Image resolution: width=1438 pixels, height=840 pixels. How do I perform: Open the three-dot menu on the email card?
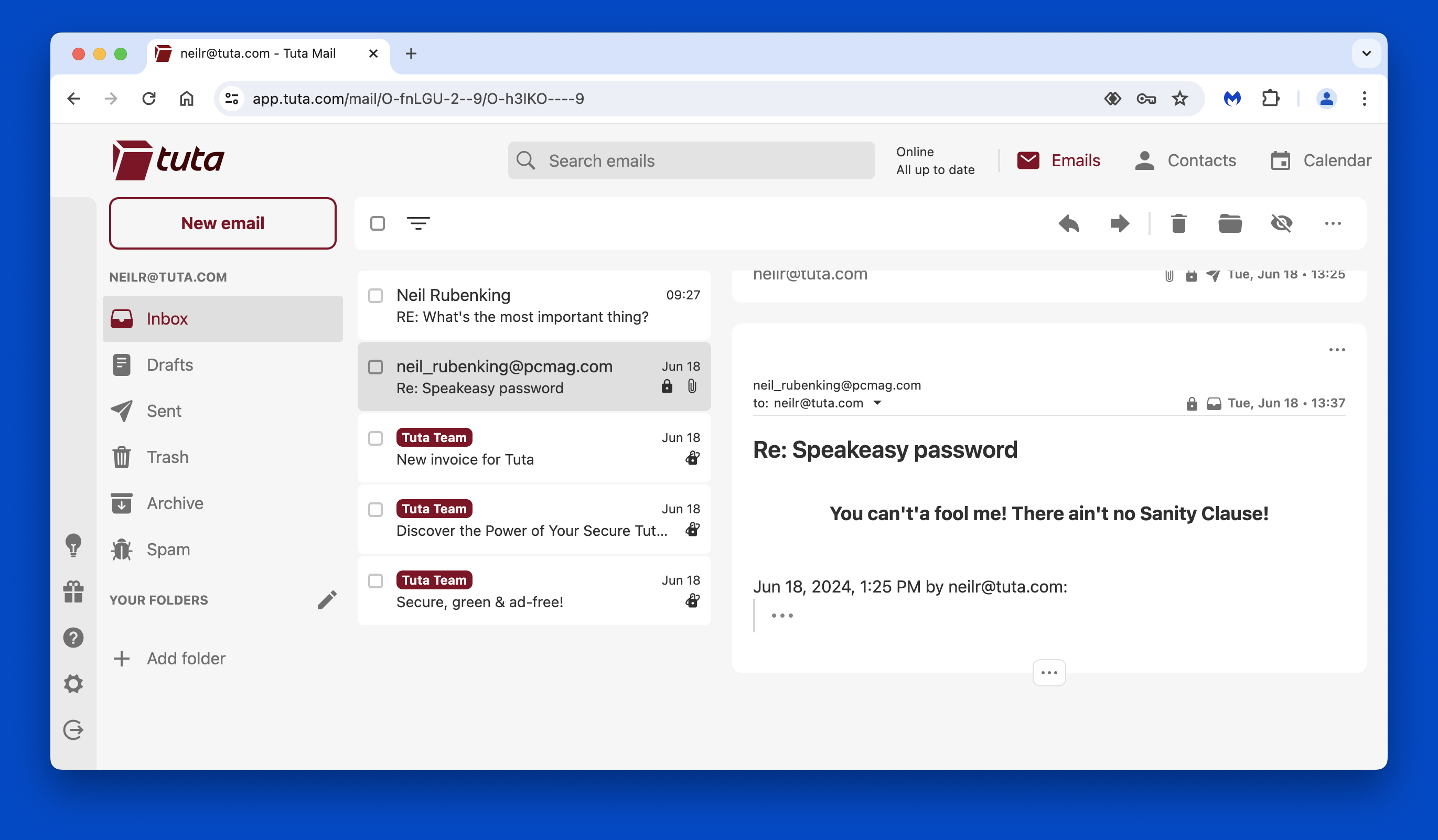click(x=1337, y=350)
